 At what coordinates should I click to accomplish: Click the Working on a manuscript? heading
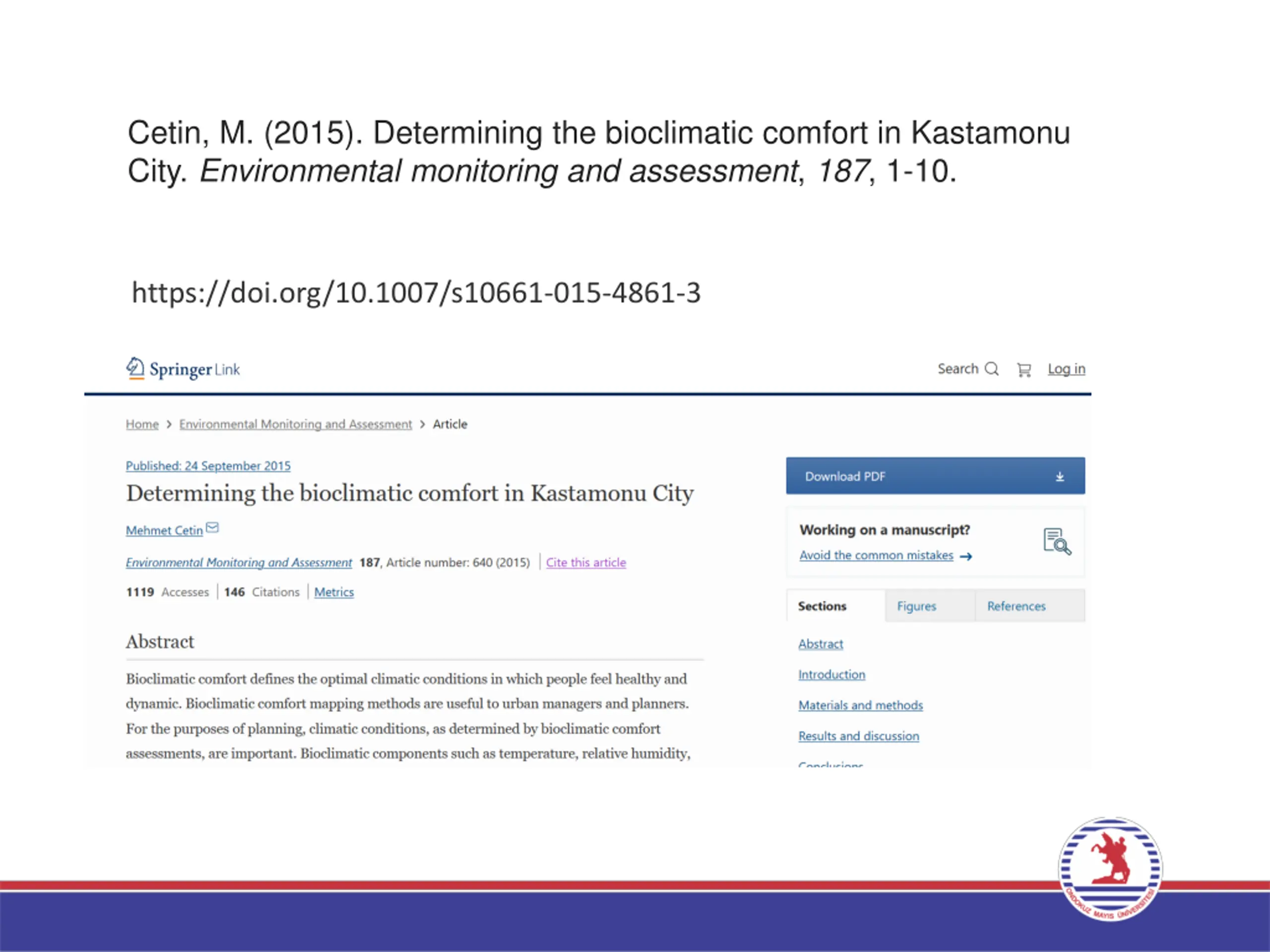pyautogui.click(x=885, y=530)
